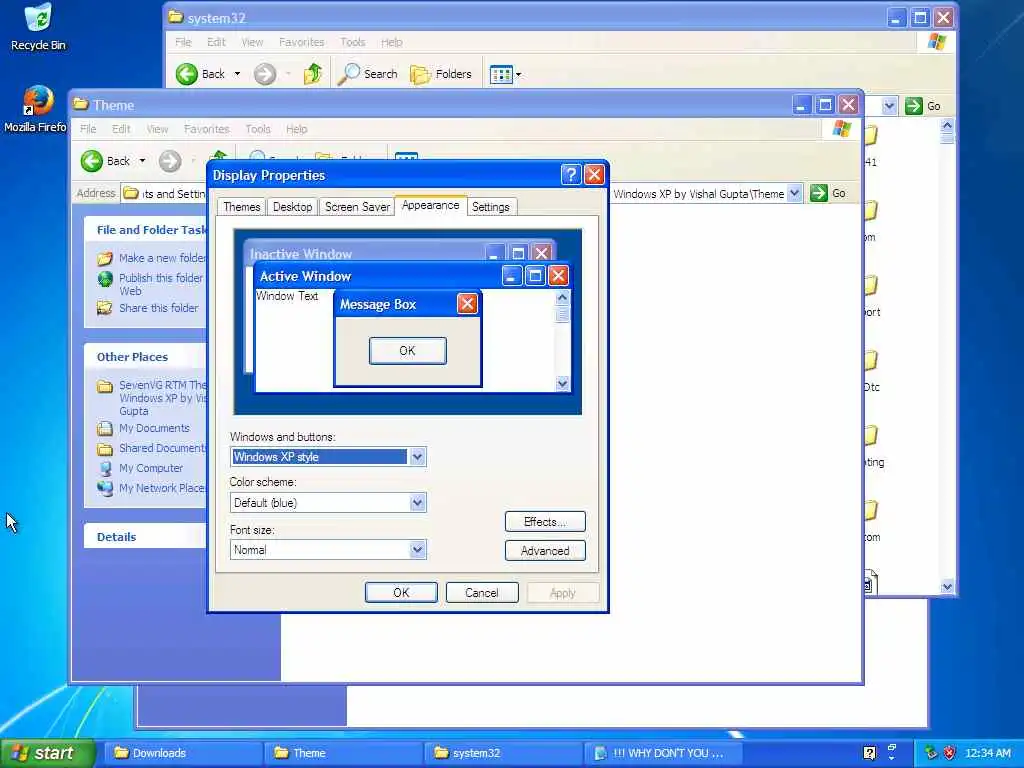Open My Documents in Other Places
Screen dimensions: 1024x768
pos(144,428)
